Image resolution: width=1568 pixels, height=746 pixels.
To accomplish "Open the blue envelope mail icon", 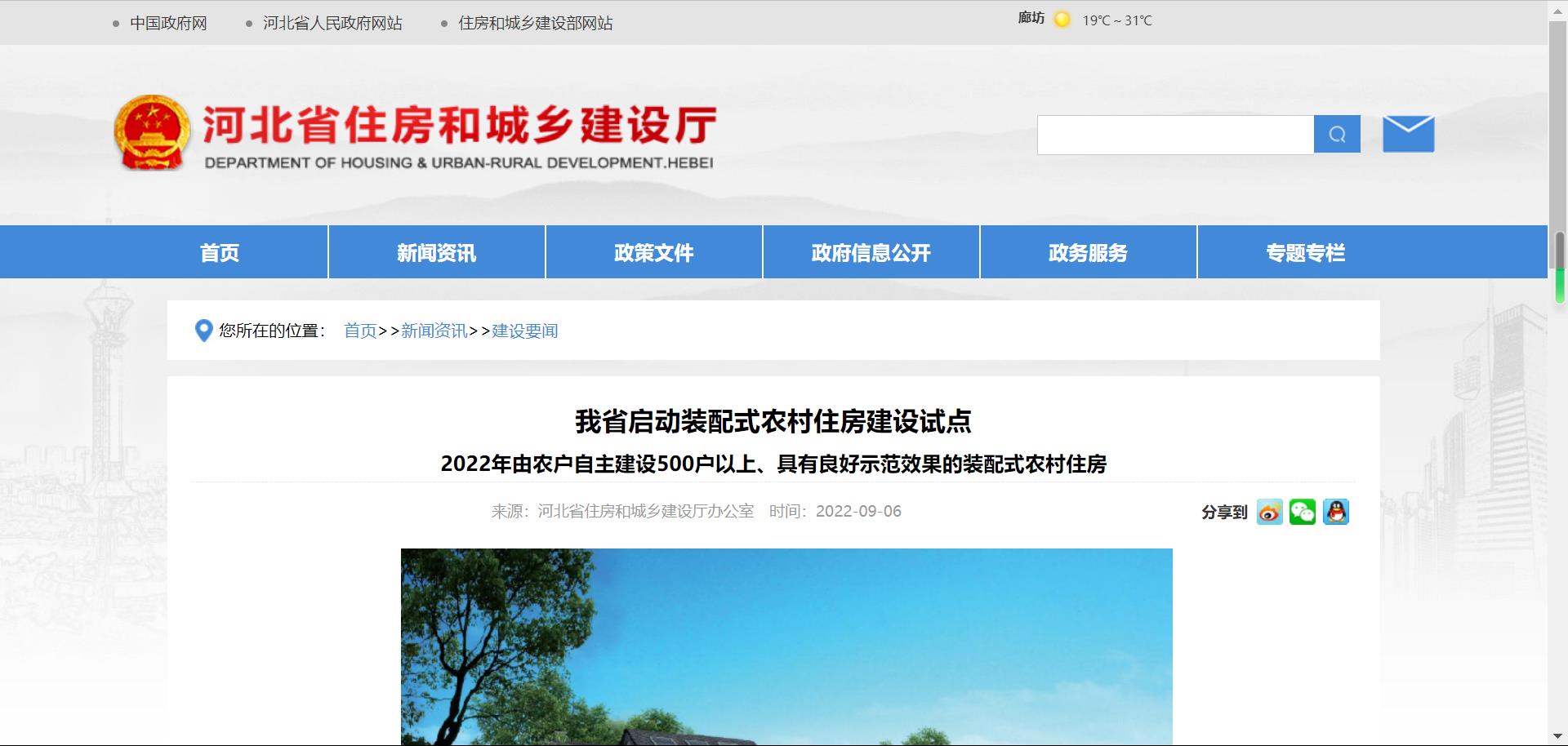I will tap(1408, 134).
